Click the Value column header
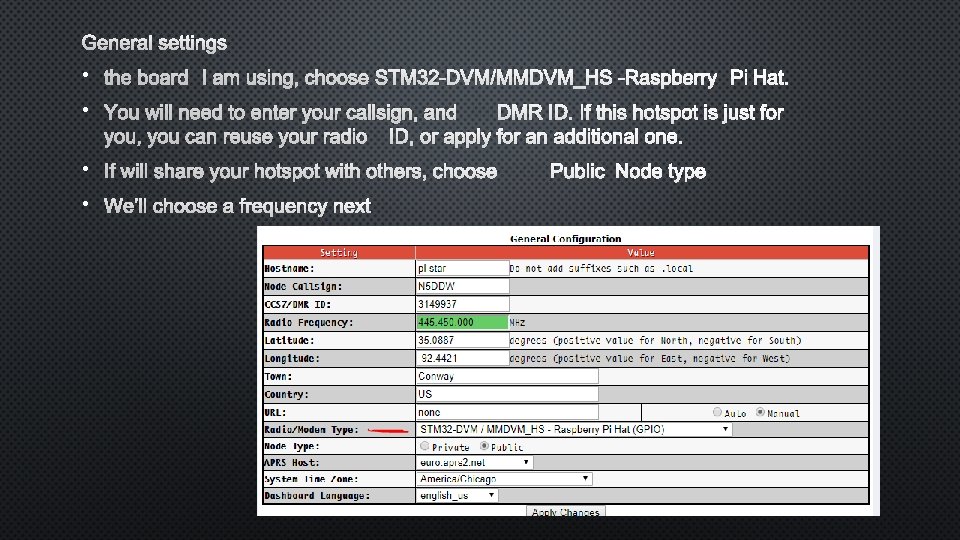This screenshot has height=540, width=960. [x=641, y=252]
